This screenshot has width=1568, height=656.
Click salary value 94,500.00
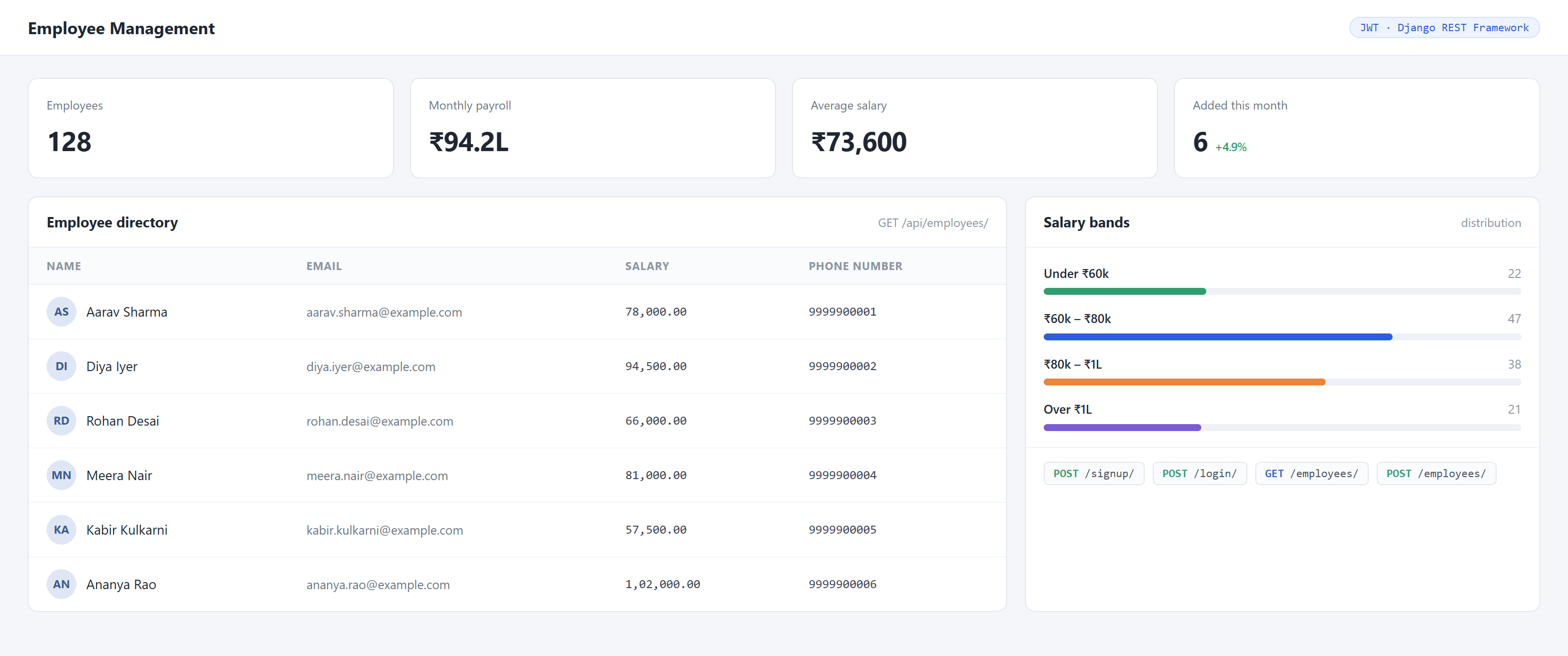tap(656, 366)
